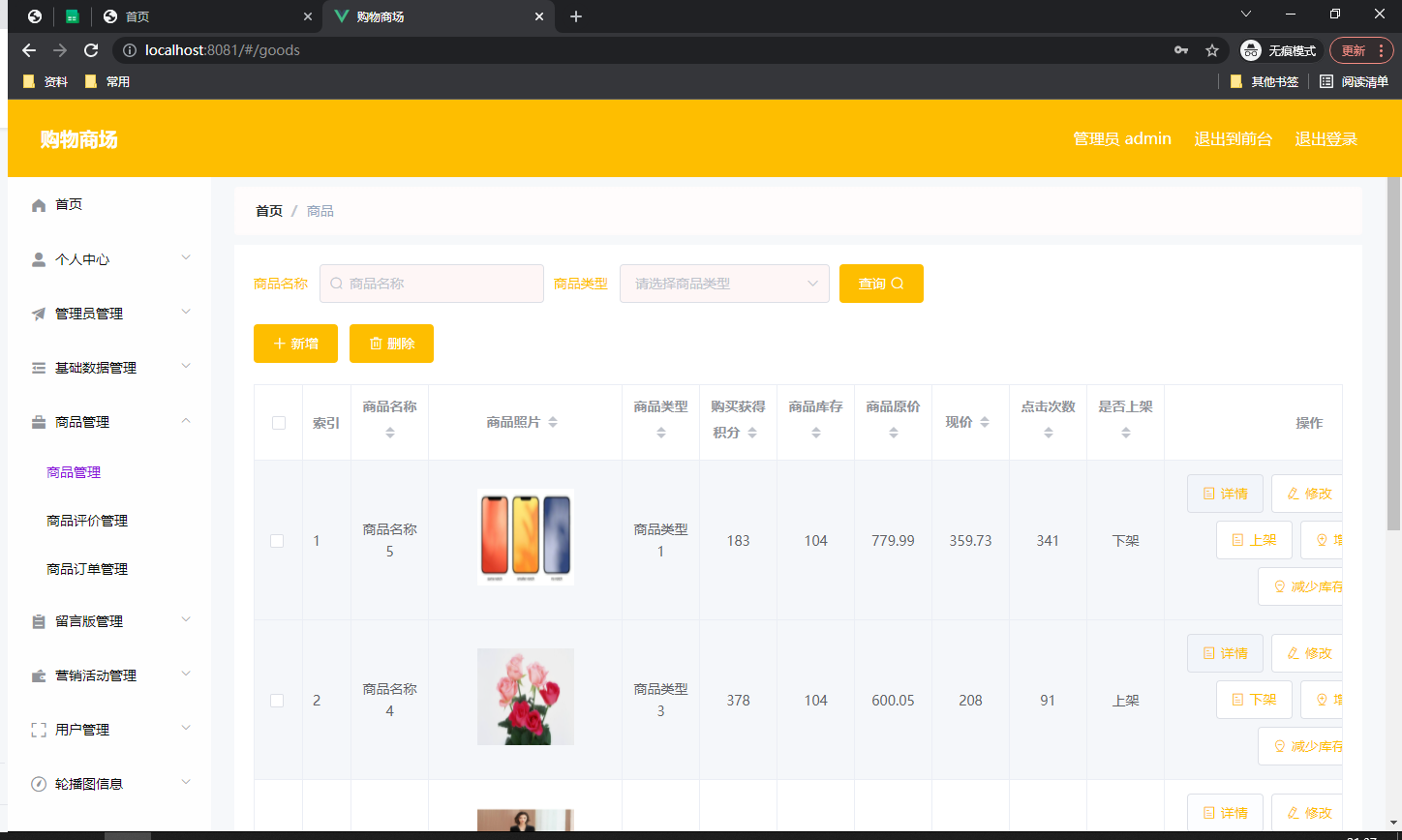The image size is (1402, 840).
Task: Click the bag icon next to 商品管理
Action: coord(37,421)
